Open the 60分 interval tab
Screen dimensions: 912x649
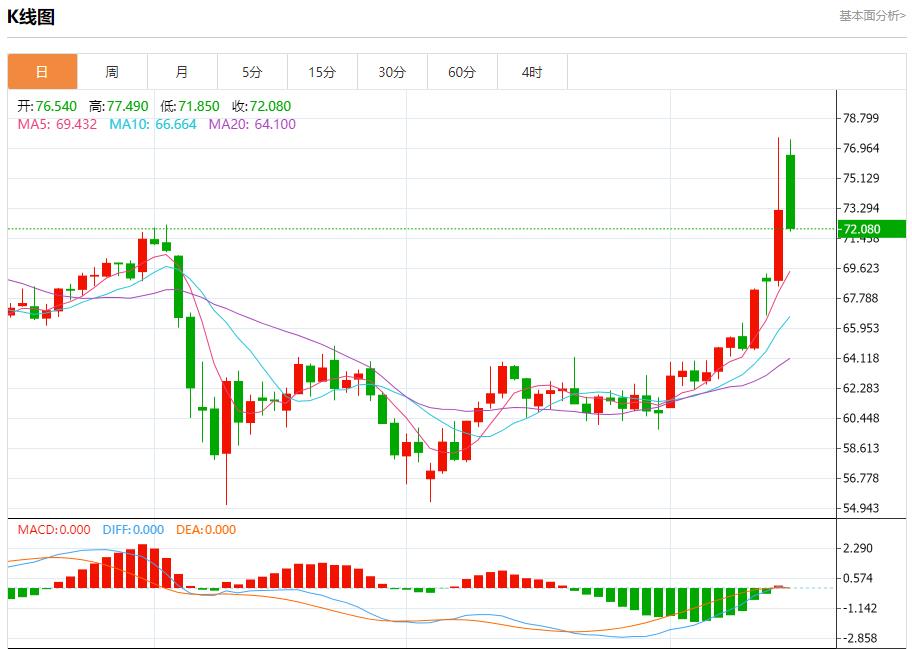click(462, 72)
